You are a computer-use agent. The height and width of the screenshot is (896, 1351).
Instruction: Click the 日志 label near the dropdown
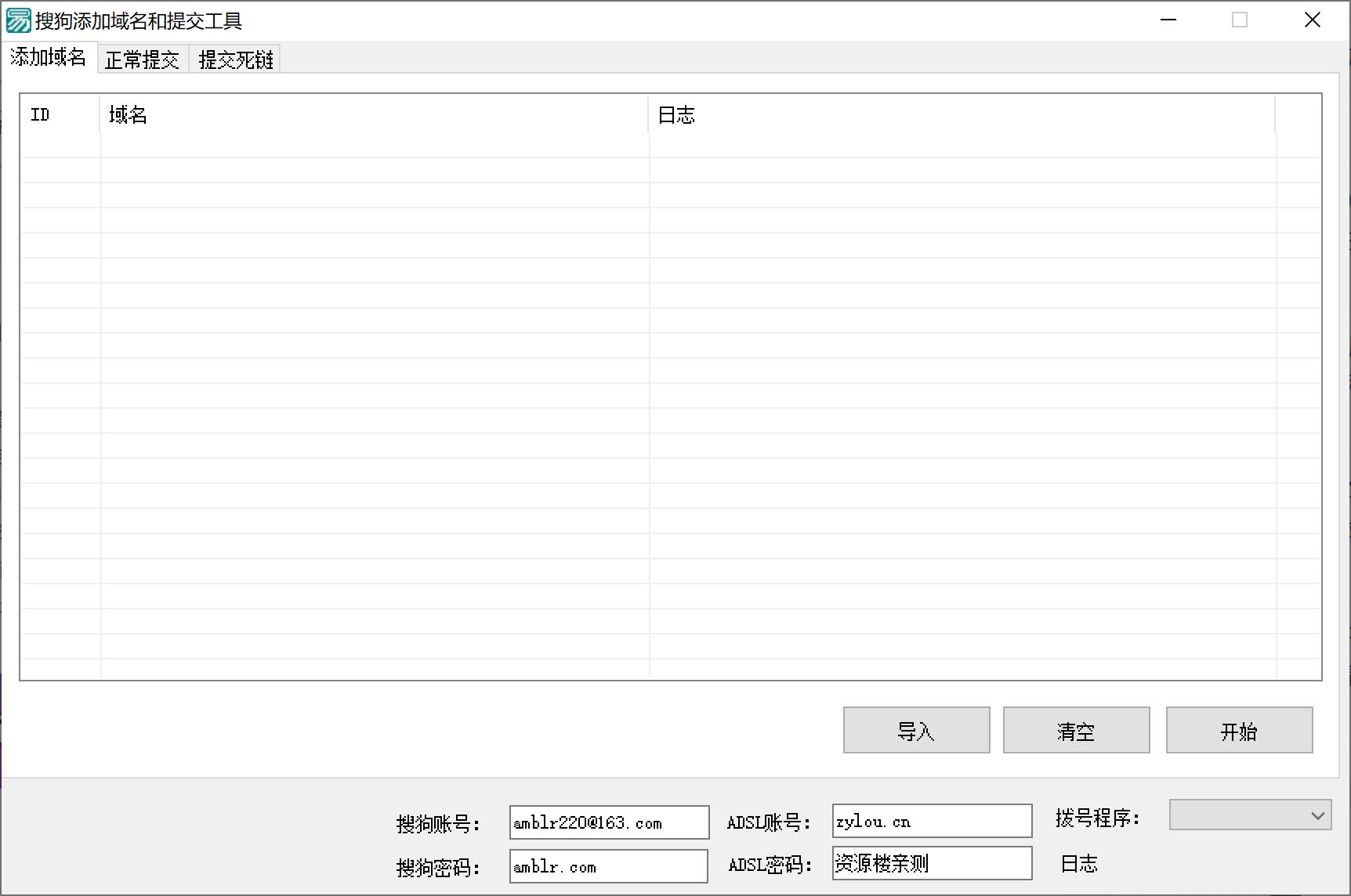tap(1079, 863)
